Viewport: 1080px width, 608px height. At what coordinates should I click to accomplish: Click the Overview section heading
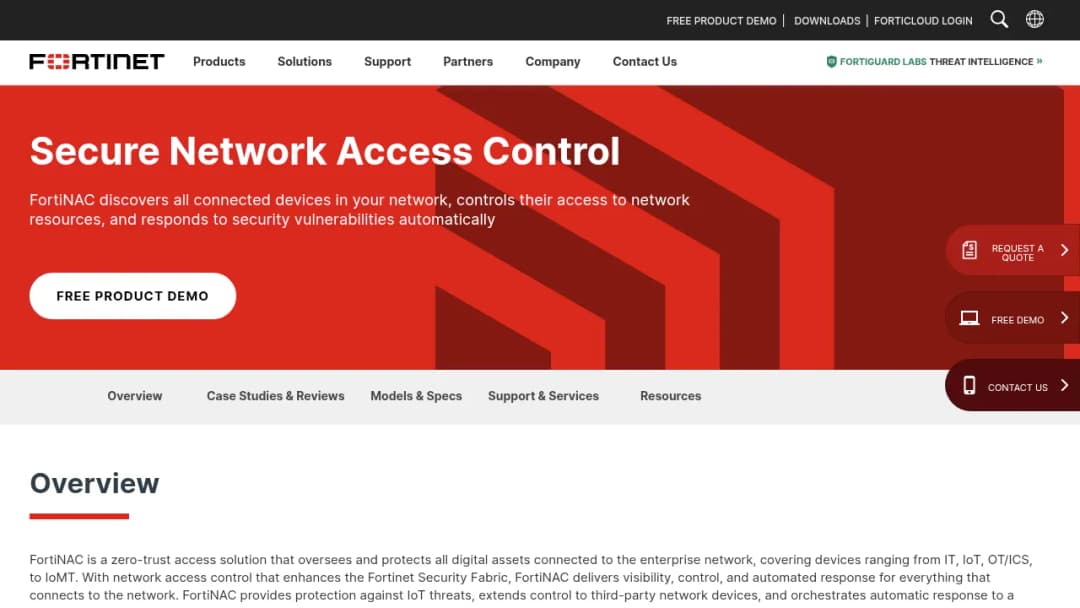tap(94, 483)
